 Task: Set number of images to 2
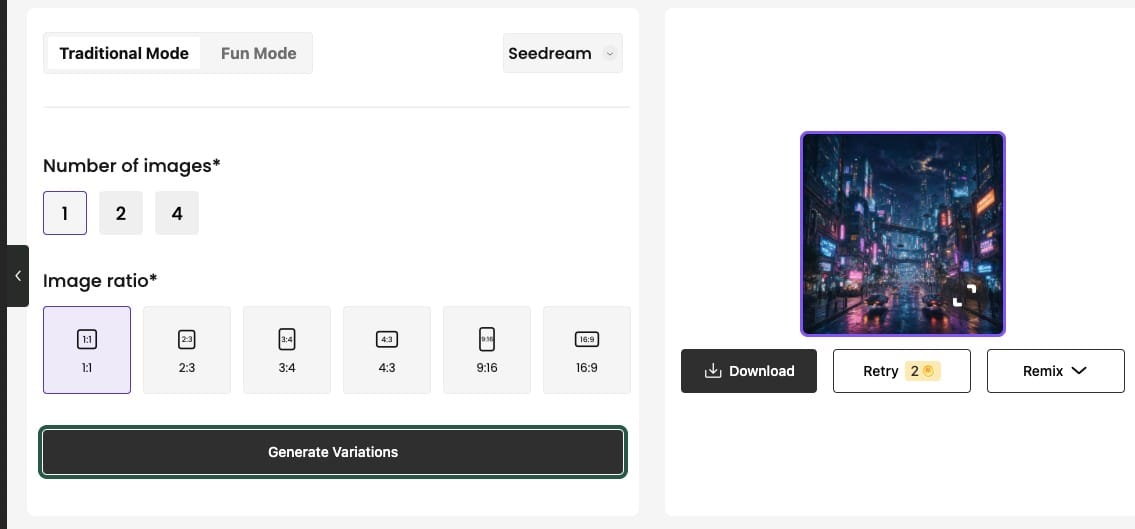coord(121,213)
